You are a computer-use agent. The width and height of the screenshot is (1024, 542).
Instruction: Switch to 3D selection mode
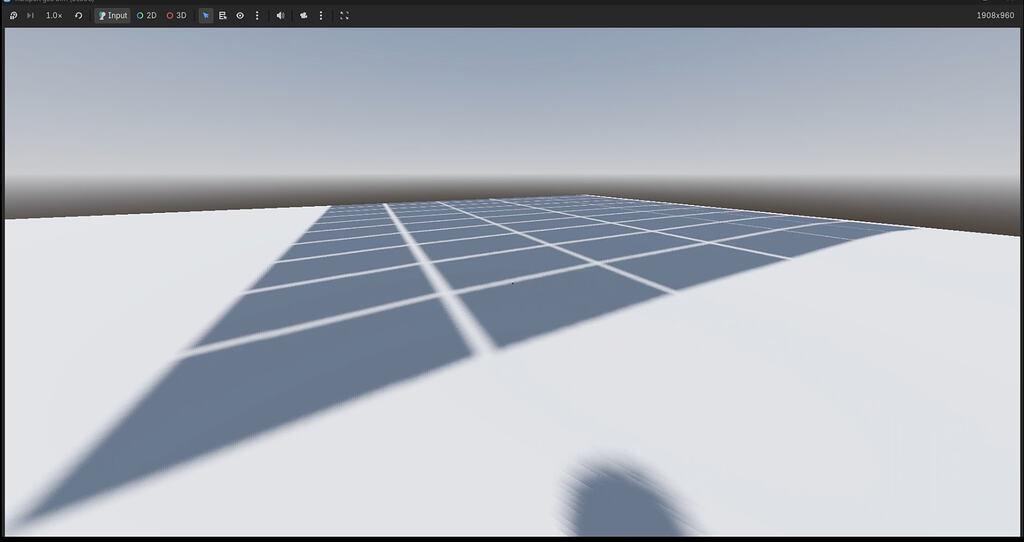pyautogui.click(x=176, y=16)
